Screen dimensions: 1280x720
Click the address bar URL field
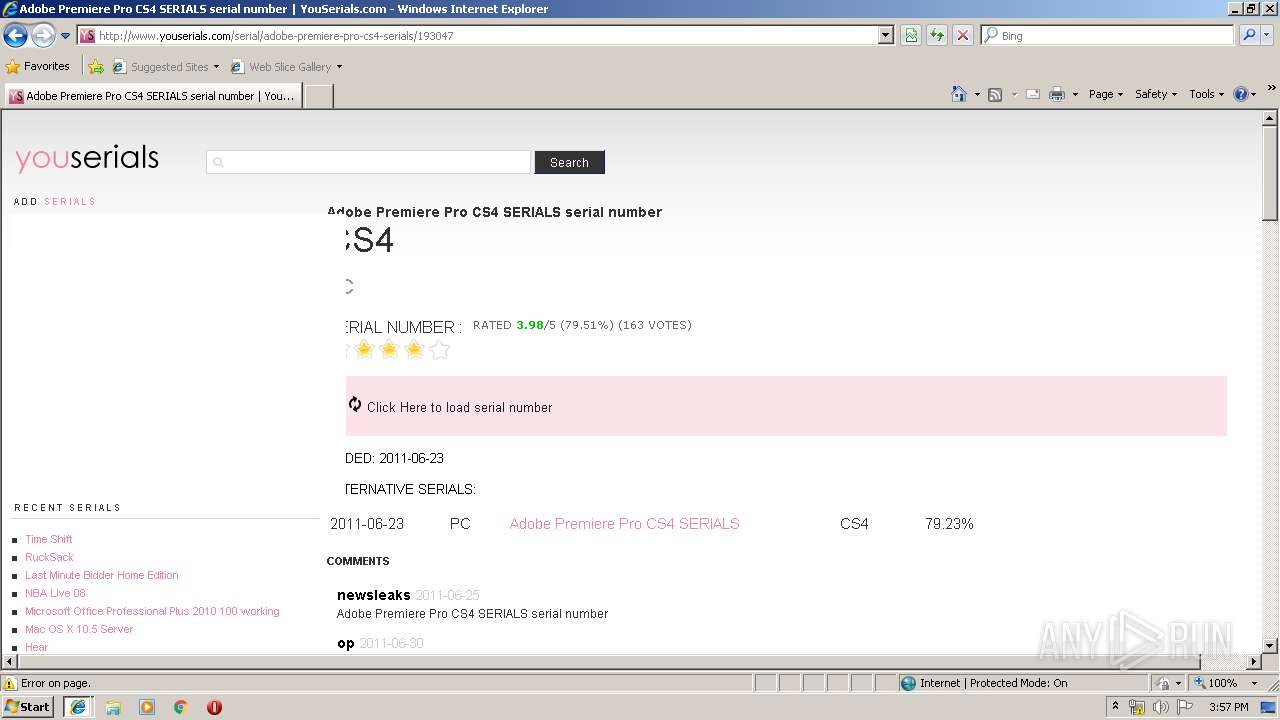click(478, 35)
